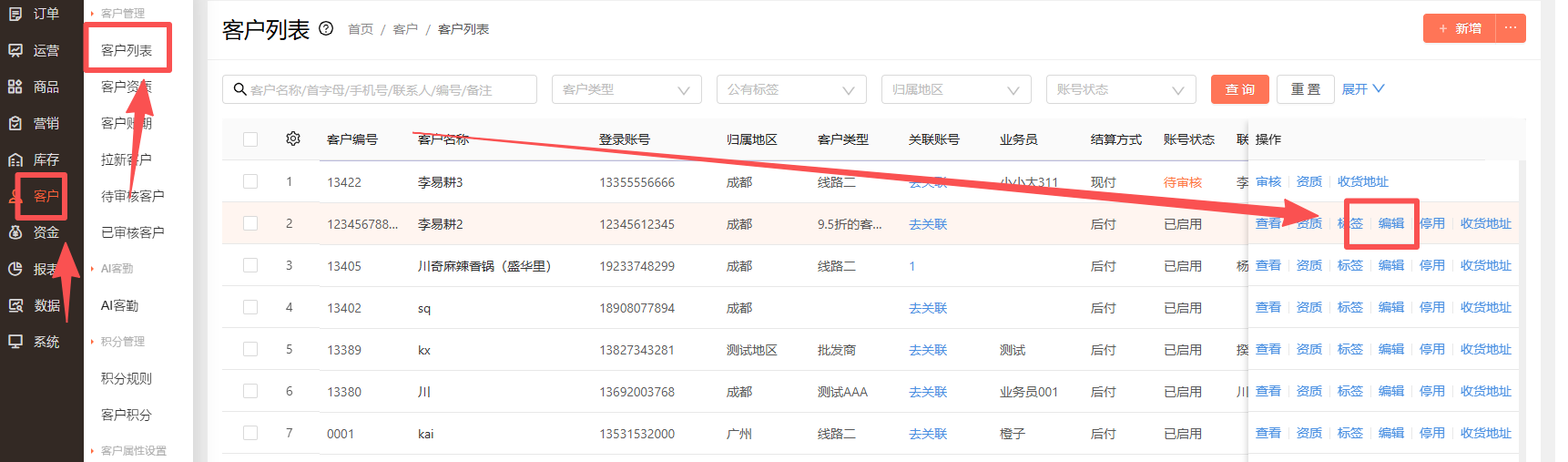Open the 商品 products sidebar icon

tap(15, 87)
